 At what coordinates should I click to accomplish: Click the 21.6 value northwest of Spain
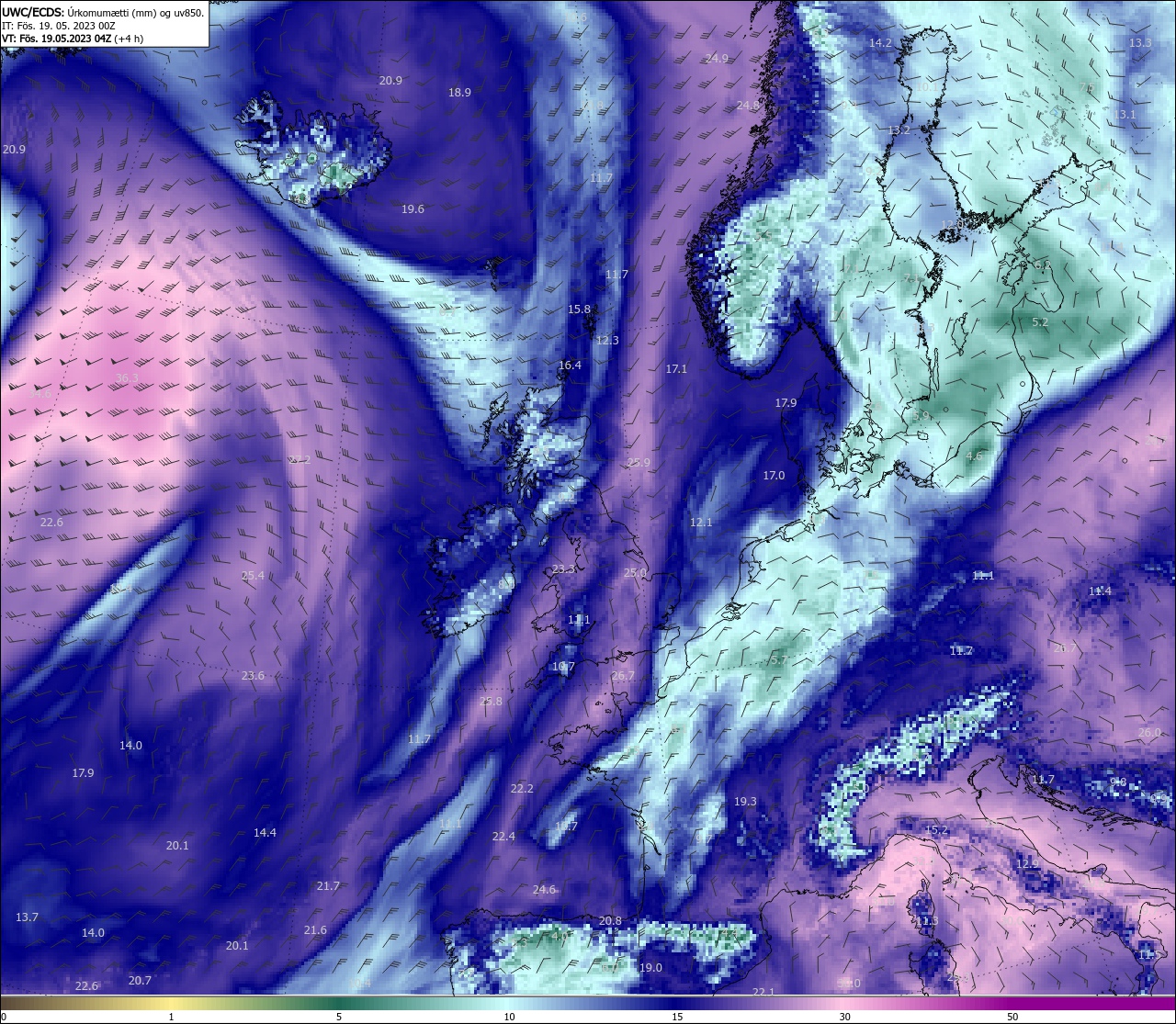coord(315,930)
